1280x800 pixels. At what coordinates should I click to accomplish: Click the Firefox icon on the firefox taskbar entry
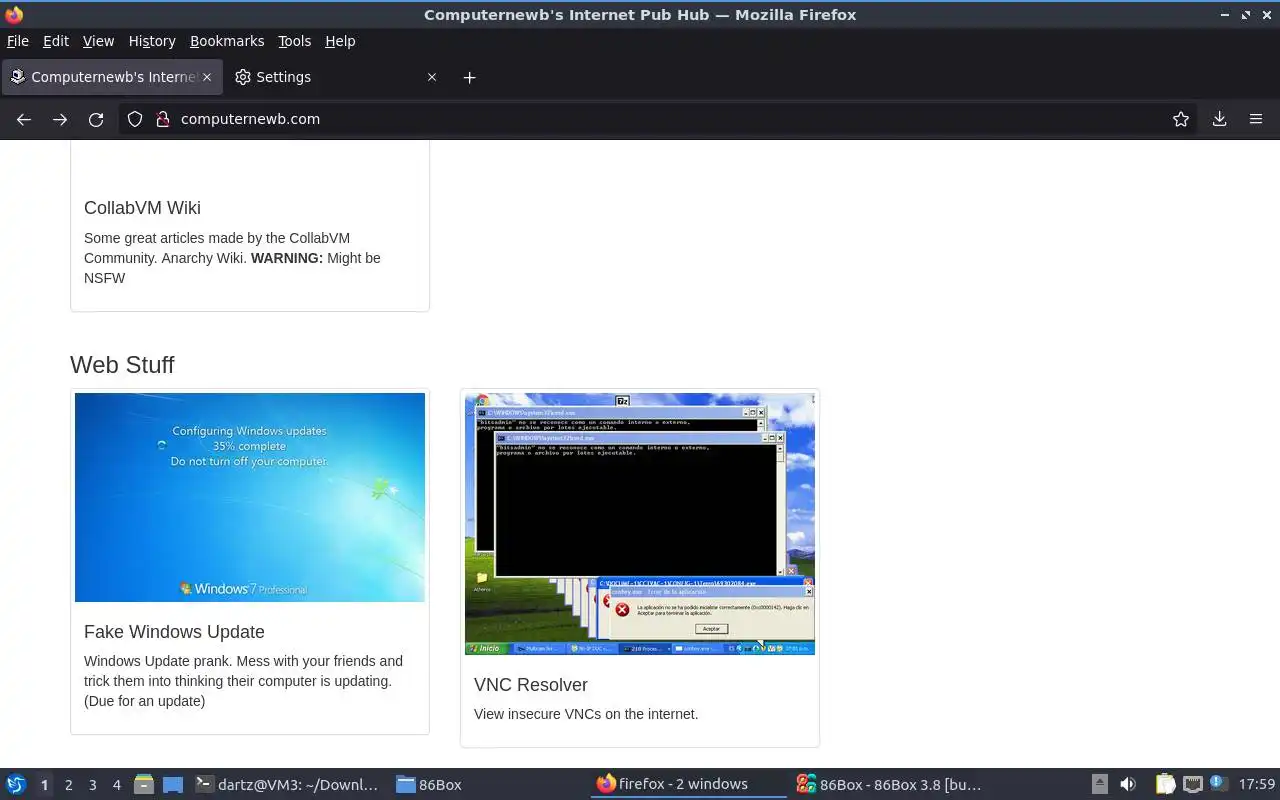(606, 784)
